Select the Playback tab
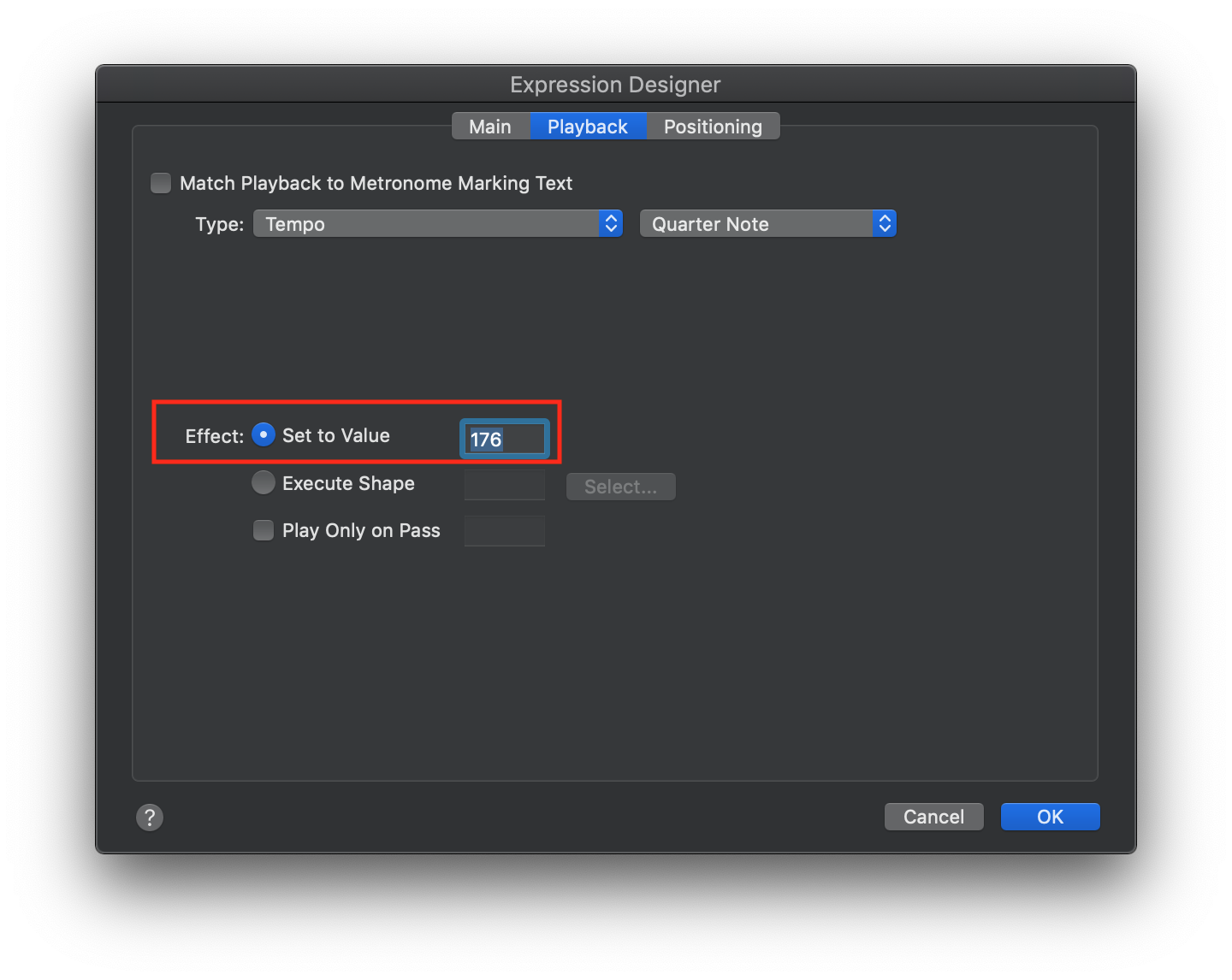 587,126
